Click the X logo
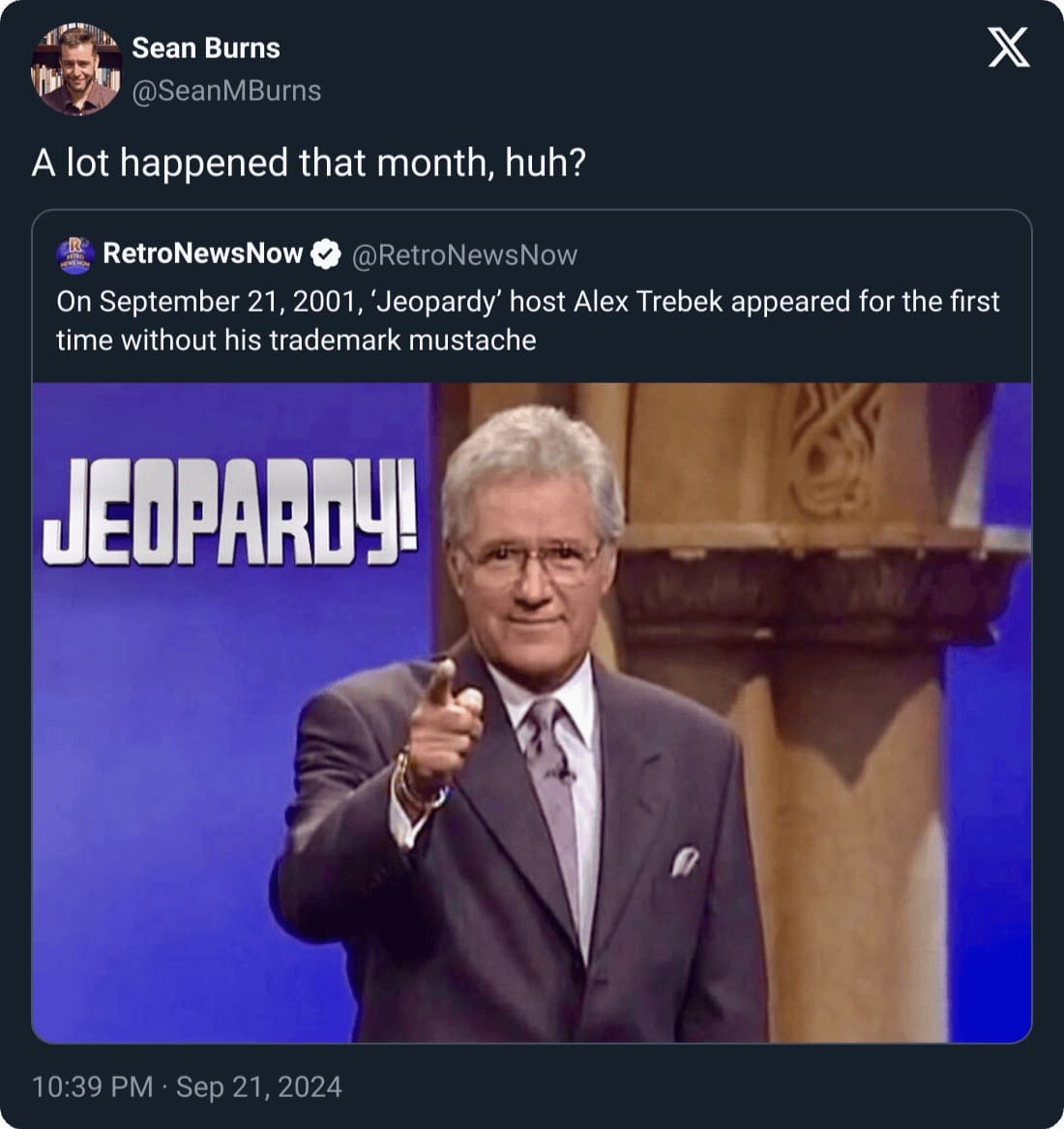This screenshot has height=1129, width=1064. pos(1008,47)
